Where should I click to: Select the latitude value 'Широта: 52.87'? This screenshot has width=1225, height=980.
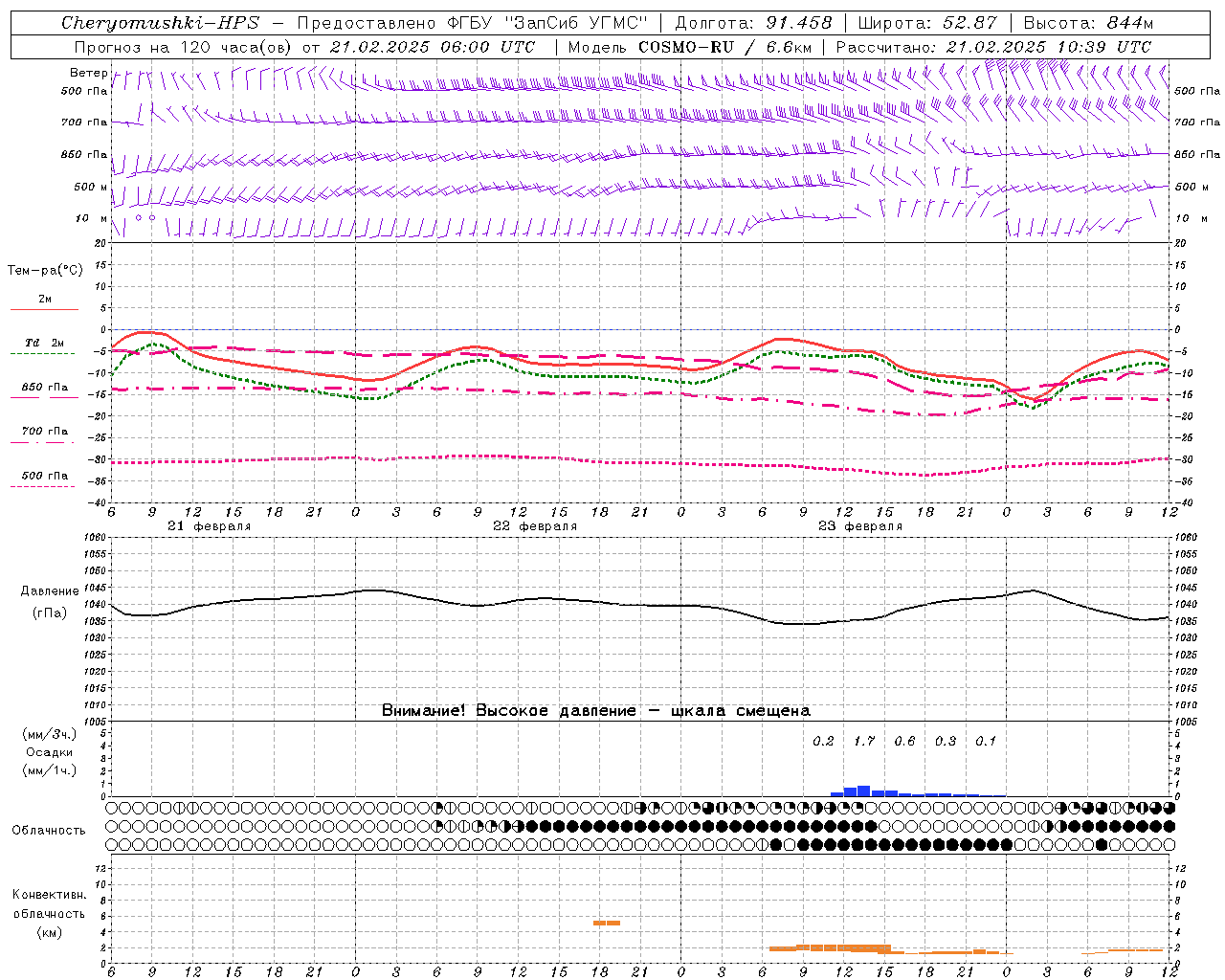pos(927,23)
